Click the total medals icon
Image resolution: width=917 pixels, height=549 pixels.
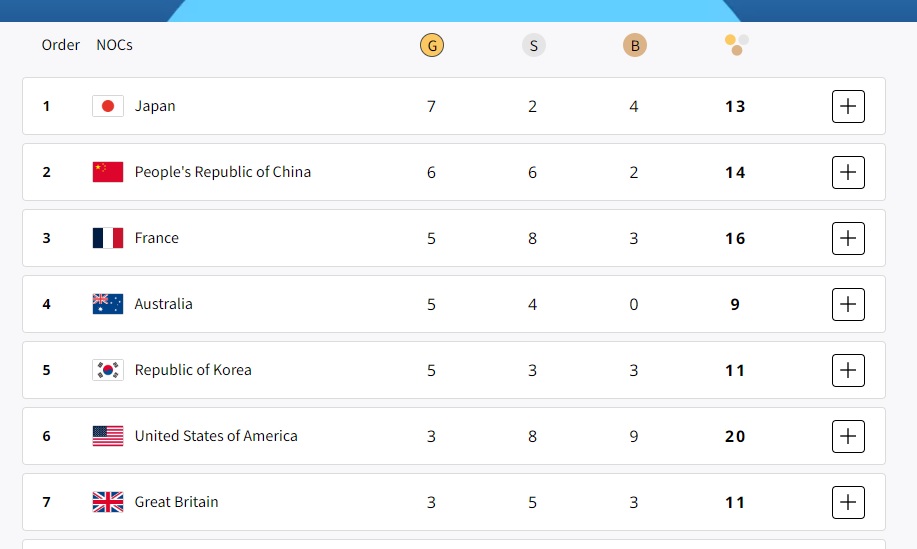pyautogui.click(x=737, y=45)
